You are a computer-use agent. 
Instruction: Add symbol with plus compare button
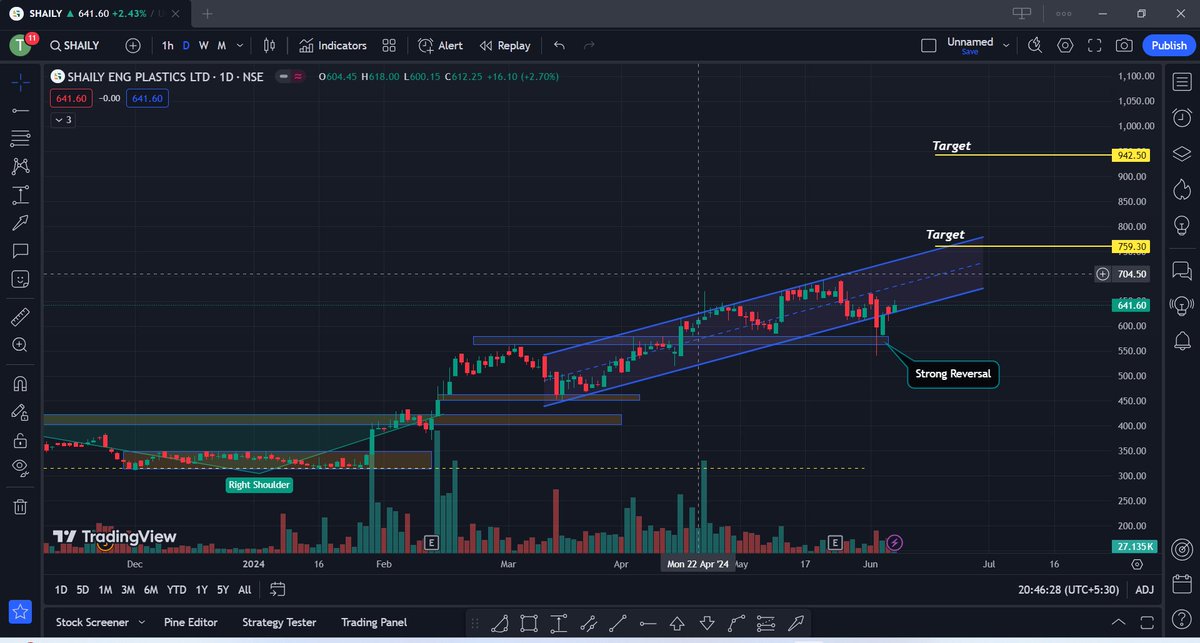click(133, 45)
